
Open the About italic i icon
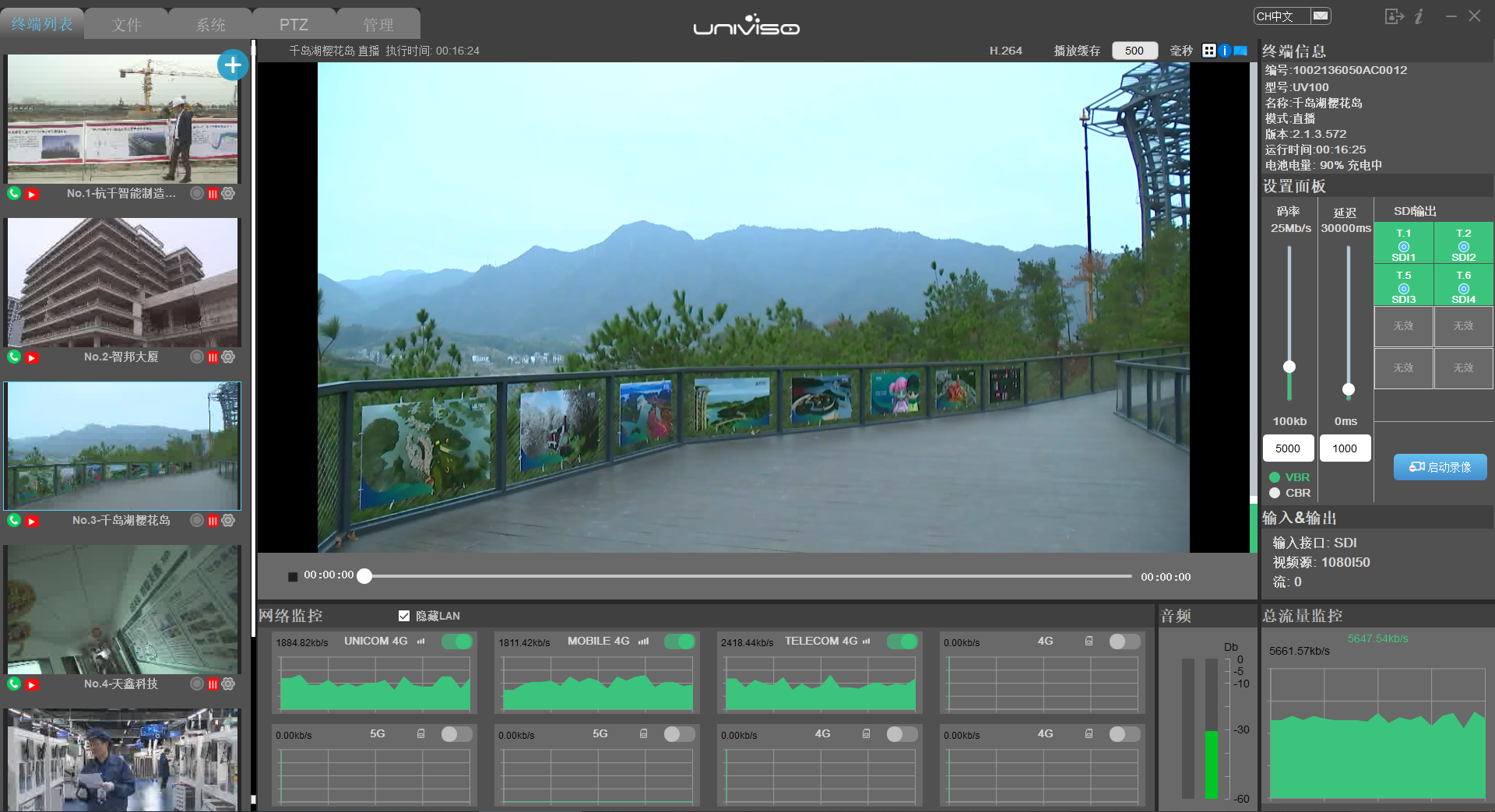[1419, 16]
